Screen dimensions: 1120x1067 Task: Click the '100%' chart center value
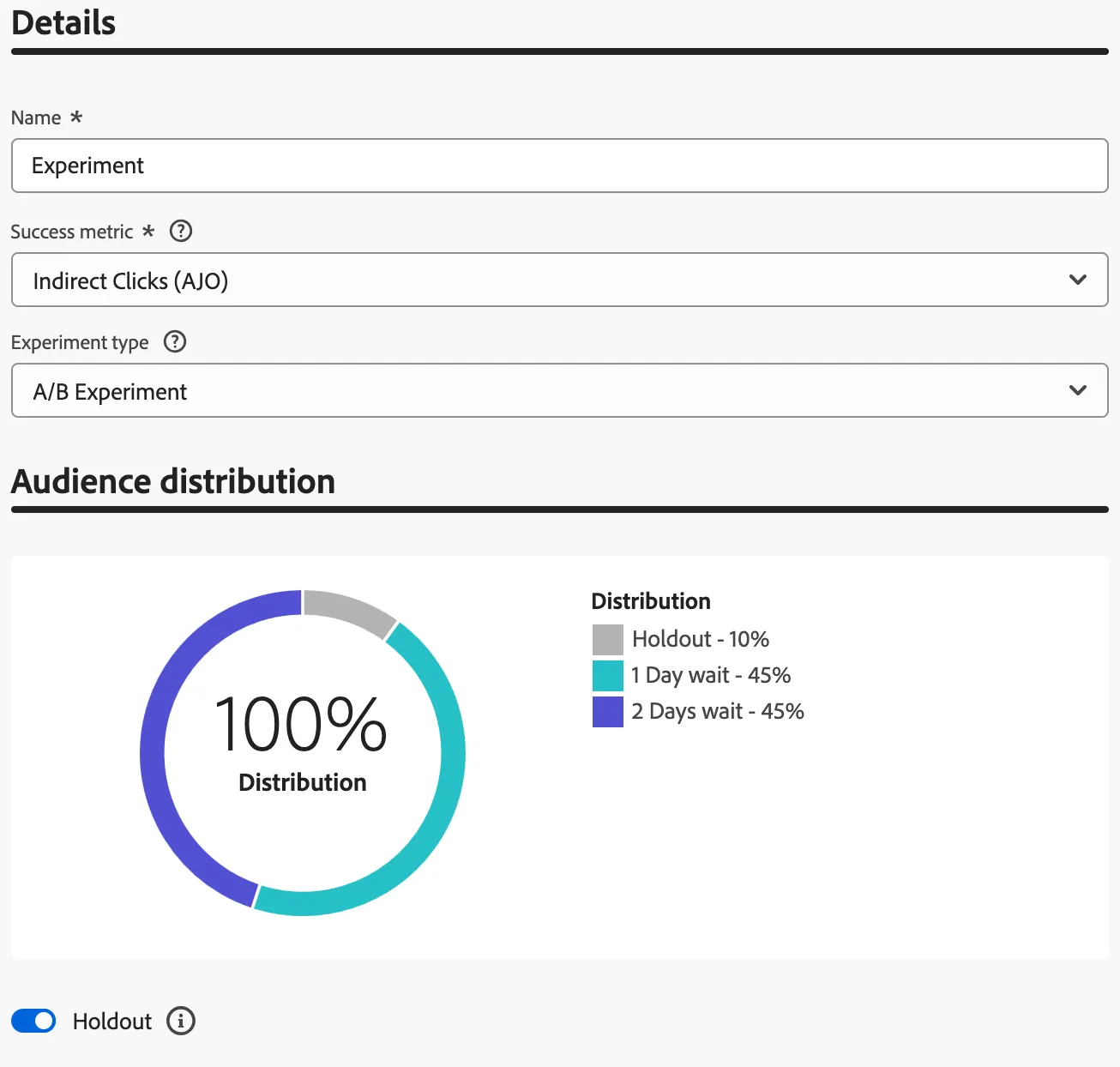point(301,725)
